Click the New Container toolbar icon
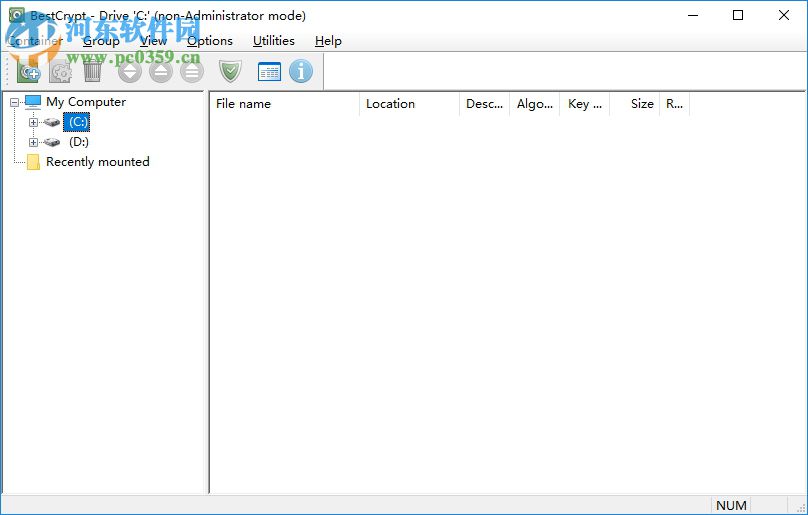Viewport: 808px width, 515px height. coord(28,71)
